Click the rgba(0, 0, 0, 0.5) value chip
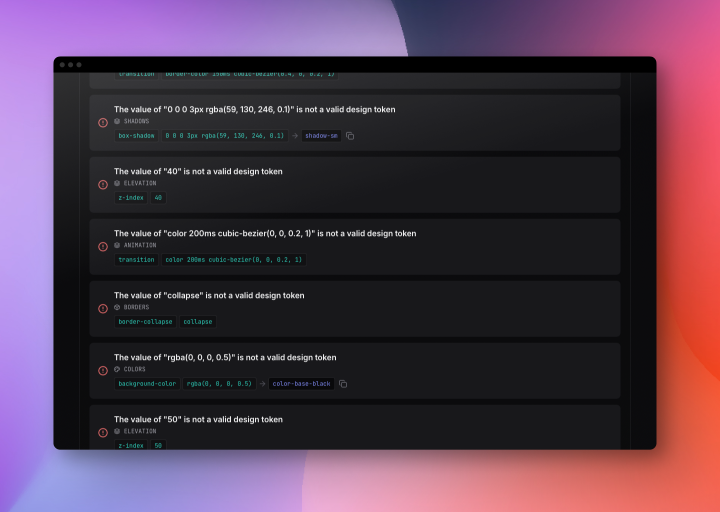 click(219, 384)
